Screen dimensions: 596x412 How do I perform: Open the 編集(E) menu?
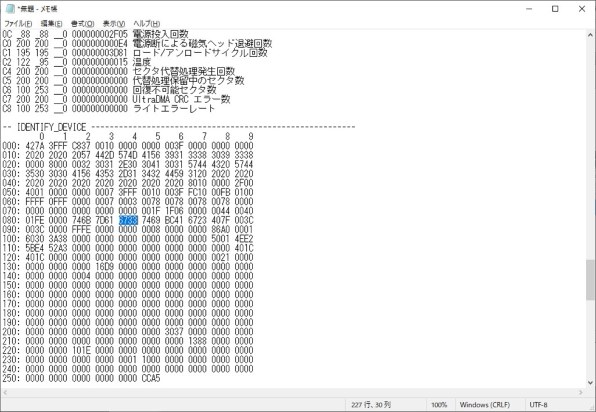click(x=51, y=23)
